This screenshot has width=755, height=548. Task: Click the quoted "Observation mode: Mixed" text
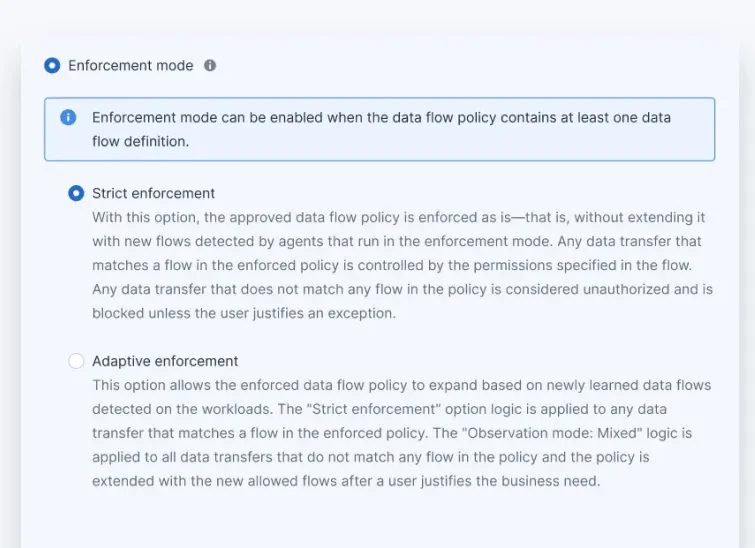552,433
